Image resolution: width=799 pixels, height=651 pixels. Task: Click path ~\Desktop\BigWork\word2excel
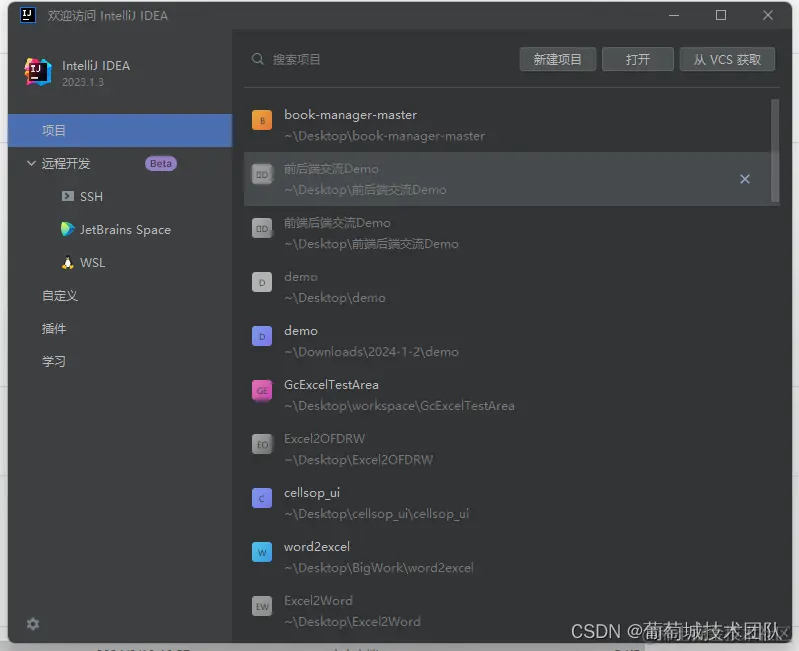click(x=379, y=568)
